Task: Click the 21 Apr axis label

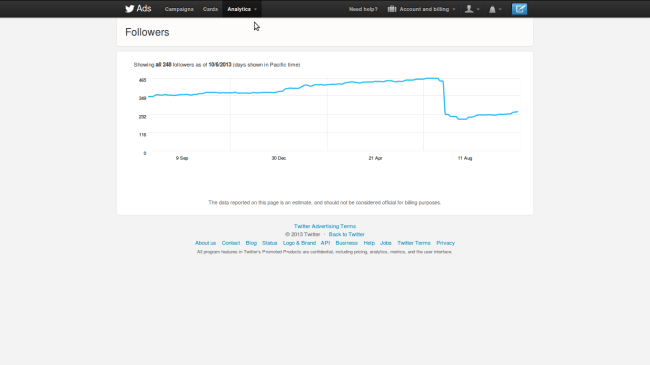Action: [x=375, y=158]
